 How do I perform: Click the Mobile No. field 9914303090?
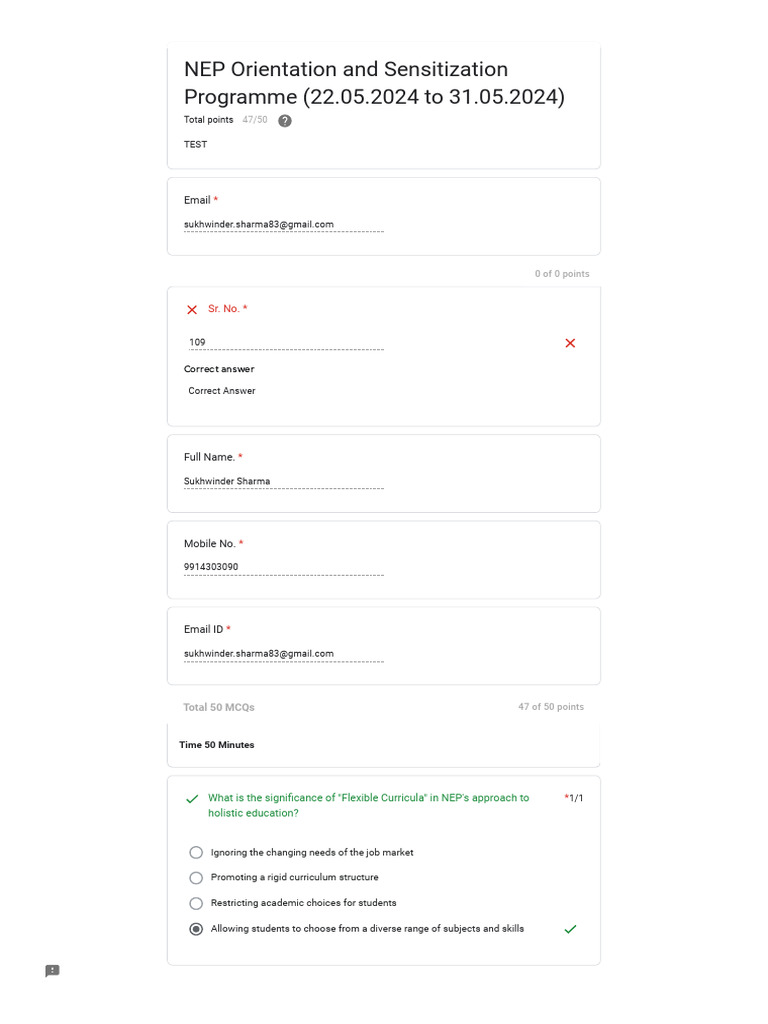click(x=283, y=568)
